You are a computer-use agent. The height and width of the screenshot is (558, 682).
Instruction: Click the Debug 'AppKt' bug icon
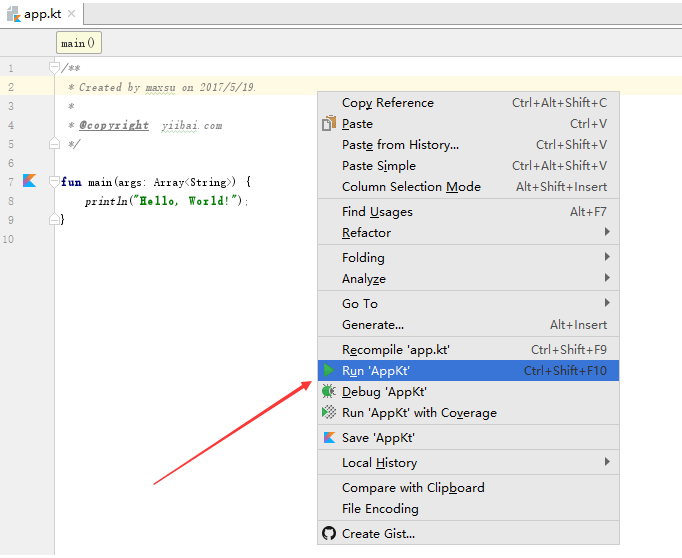[x=329, y=392]
